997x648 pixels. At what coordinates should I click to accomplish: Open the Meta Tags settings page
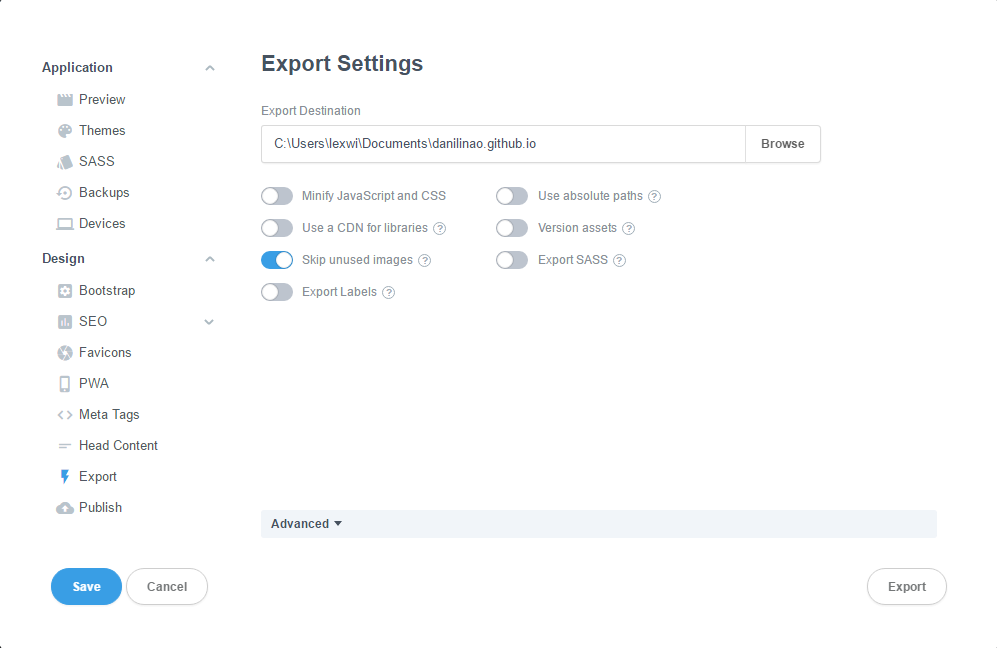click(x=109, y=415)
